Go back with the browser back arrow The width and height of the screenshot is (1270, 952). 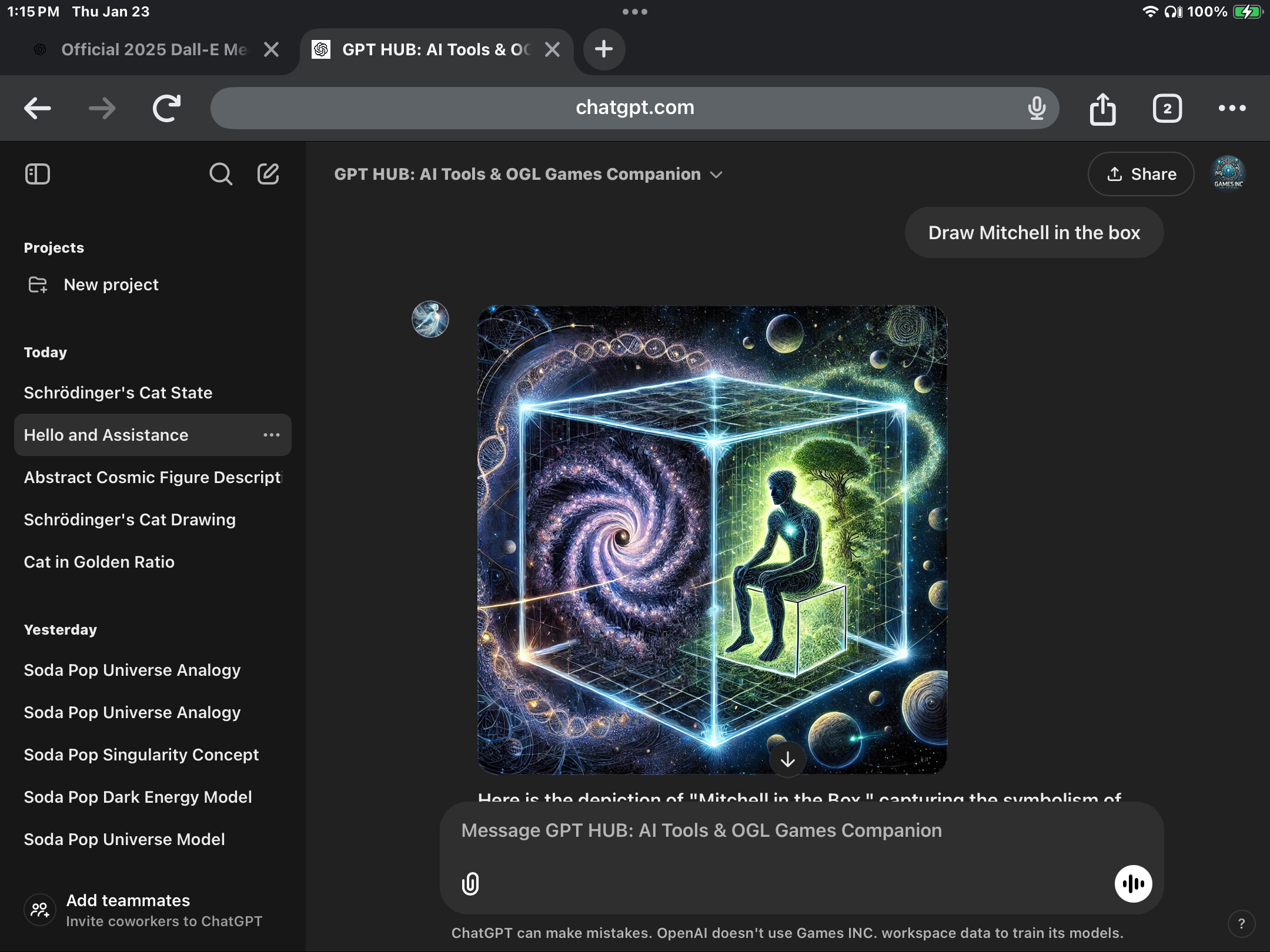point(37,108)
